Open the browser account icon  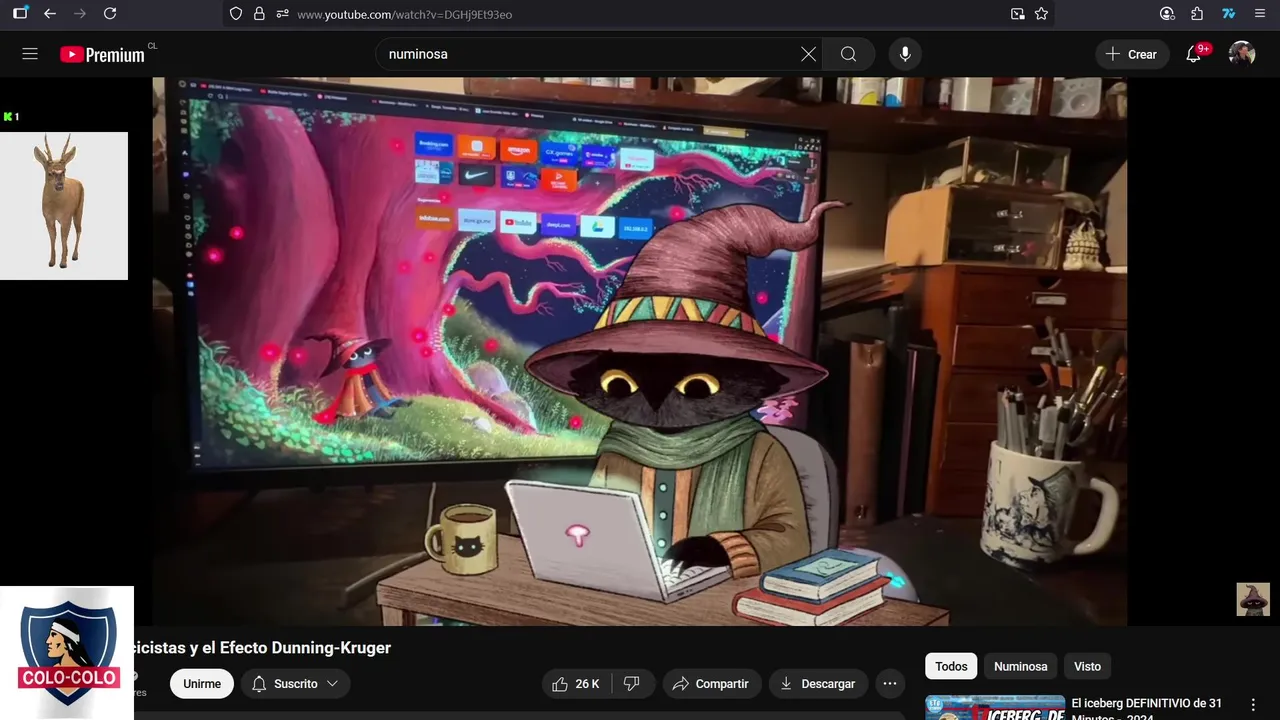1167,14
